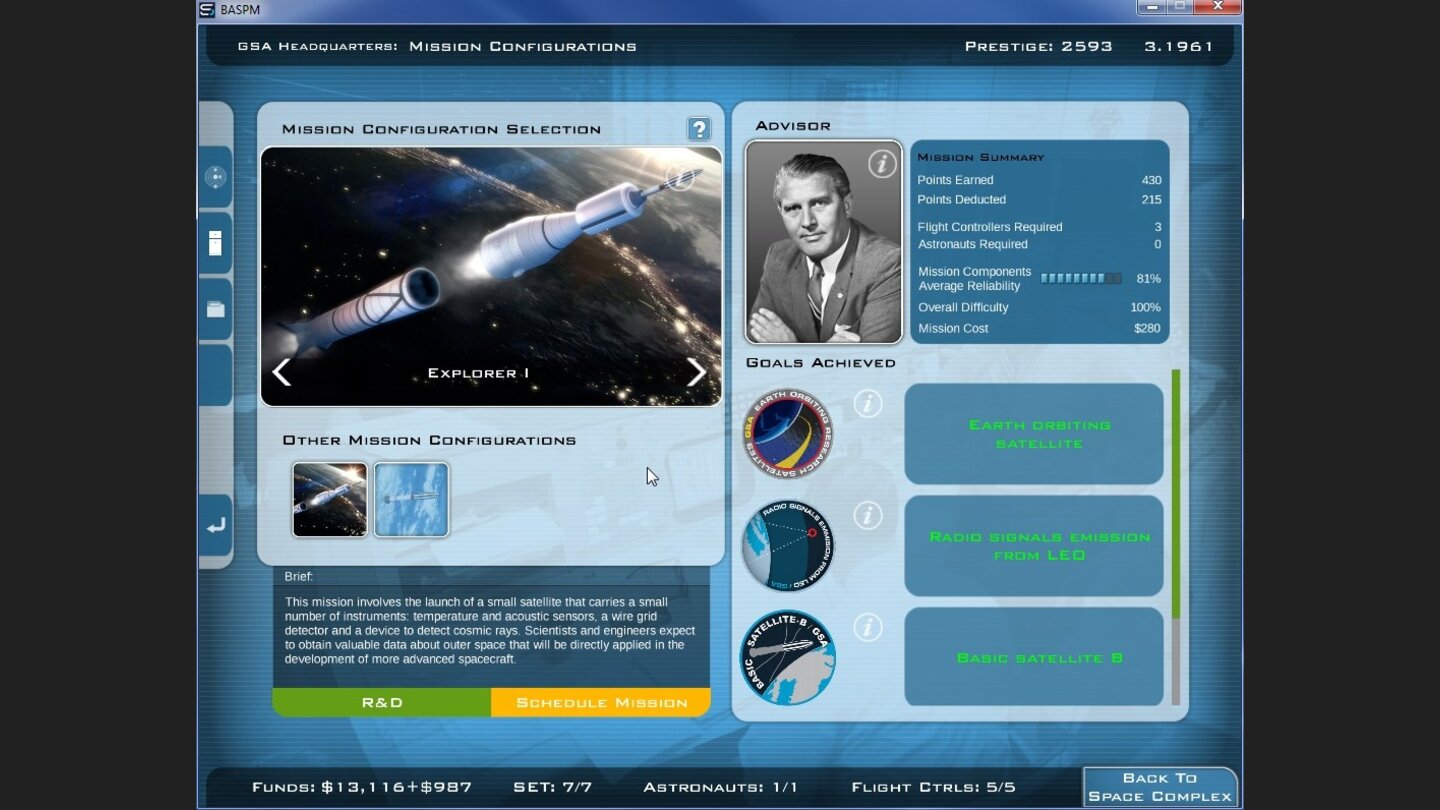Click the Basic Satellite-B mission patch
This screenshot has width=1440, height=810.
[787, 656]
